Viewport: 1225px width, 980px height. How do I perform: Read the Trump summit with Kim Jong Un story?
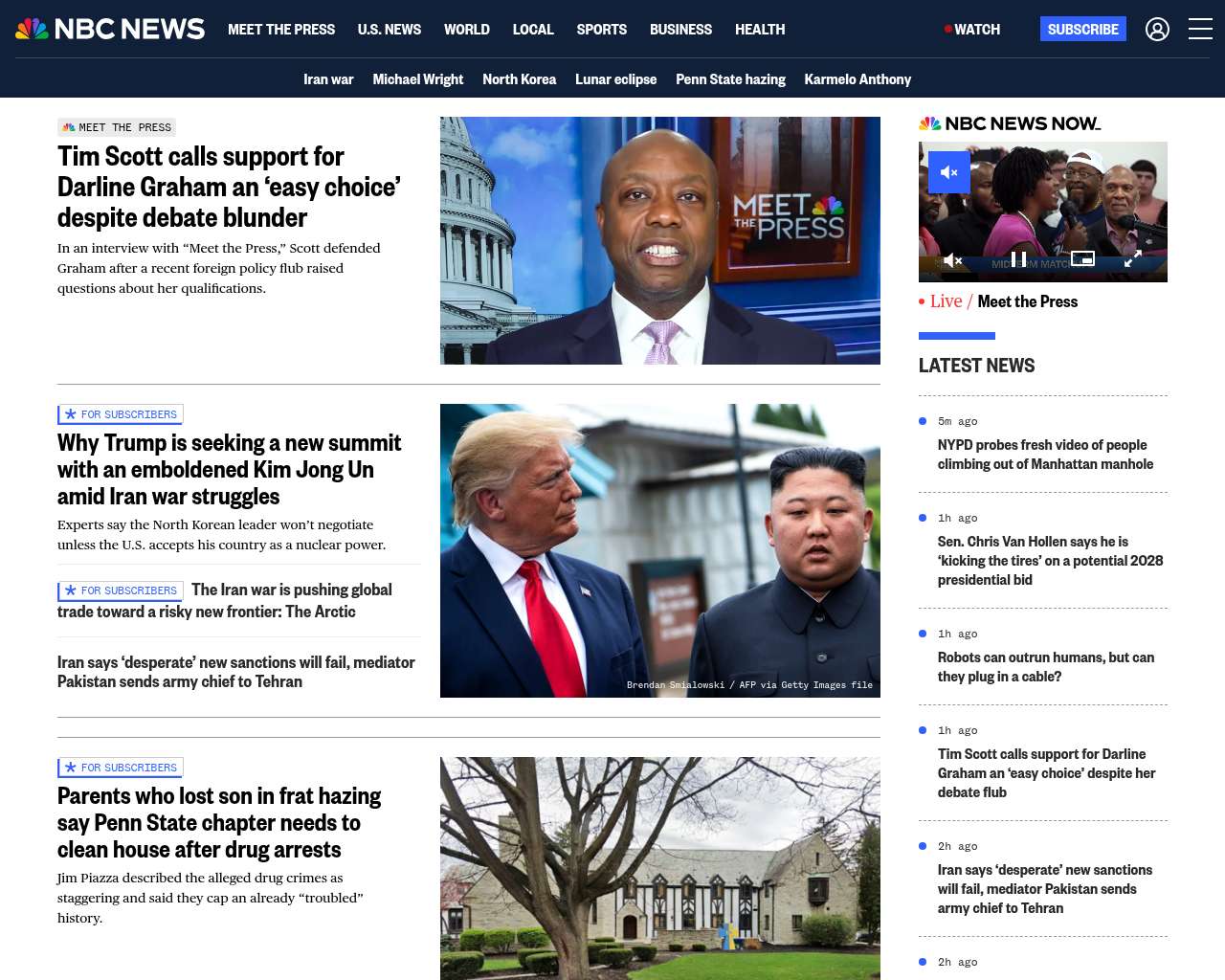[x=229, y=470]
